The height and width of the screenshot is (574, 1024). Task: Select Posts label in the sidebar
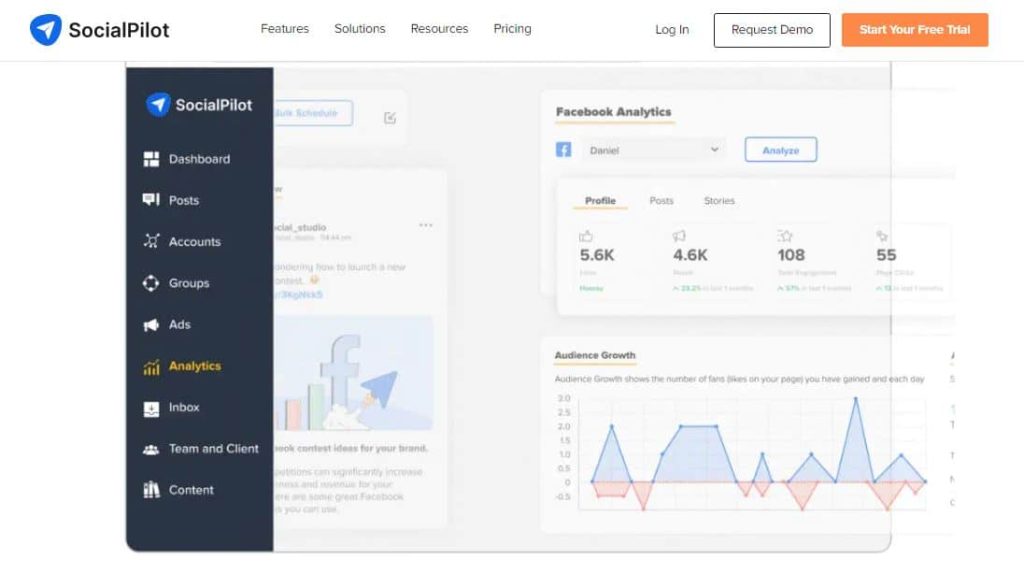[x=184, y=200]
